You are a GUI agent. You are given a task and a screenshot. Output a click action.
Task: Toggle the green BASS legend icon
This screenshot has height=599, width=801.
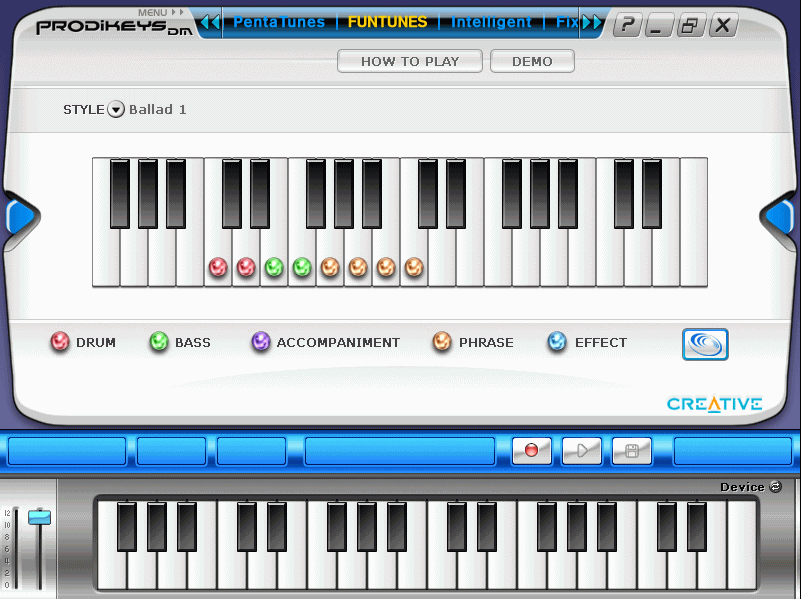coord(159,342)
